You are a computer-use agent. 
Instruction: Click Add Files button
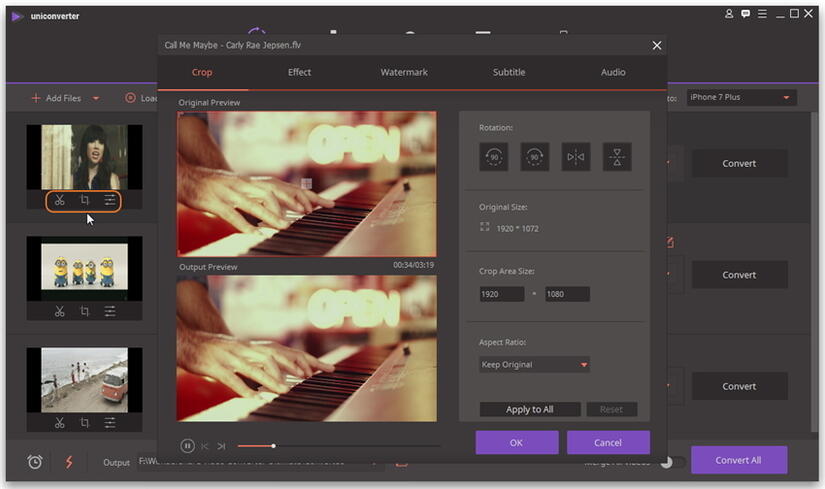[x=56, y=98]
